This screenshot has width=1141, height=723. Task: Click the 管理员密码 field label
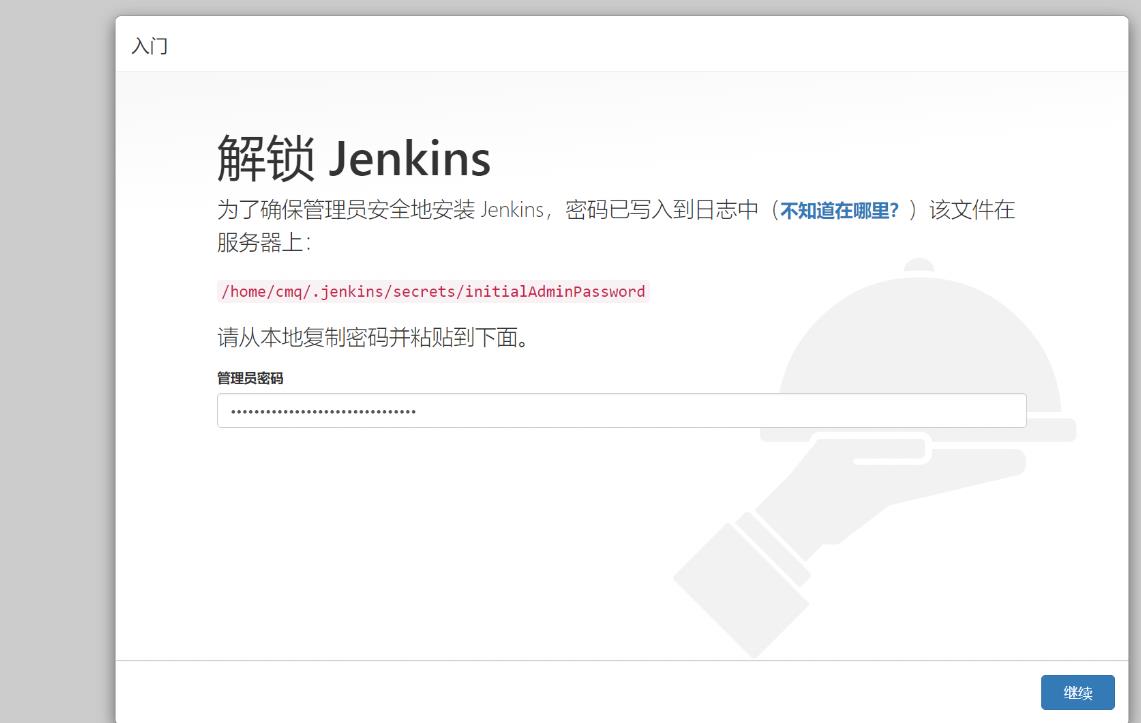(250, 378)
